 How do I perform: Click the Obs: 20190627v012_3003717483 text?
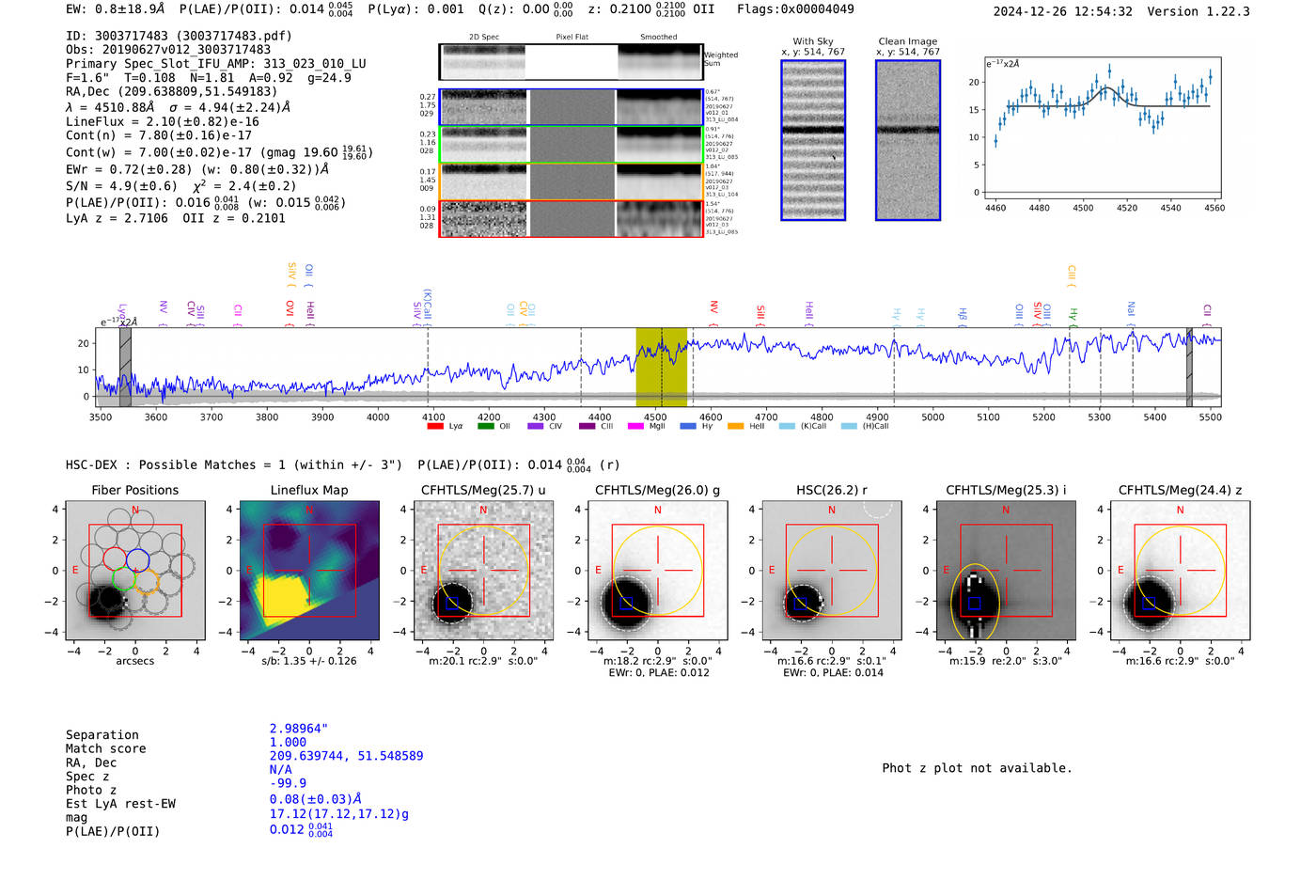click(168, 50)
